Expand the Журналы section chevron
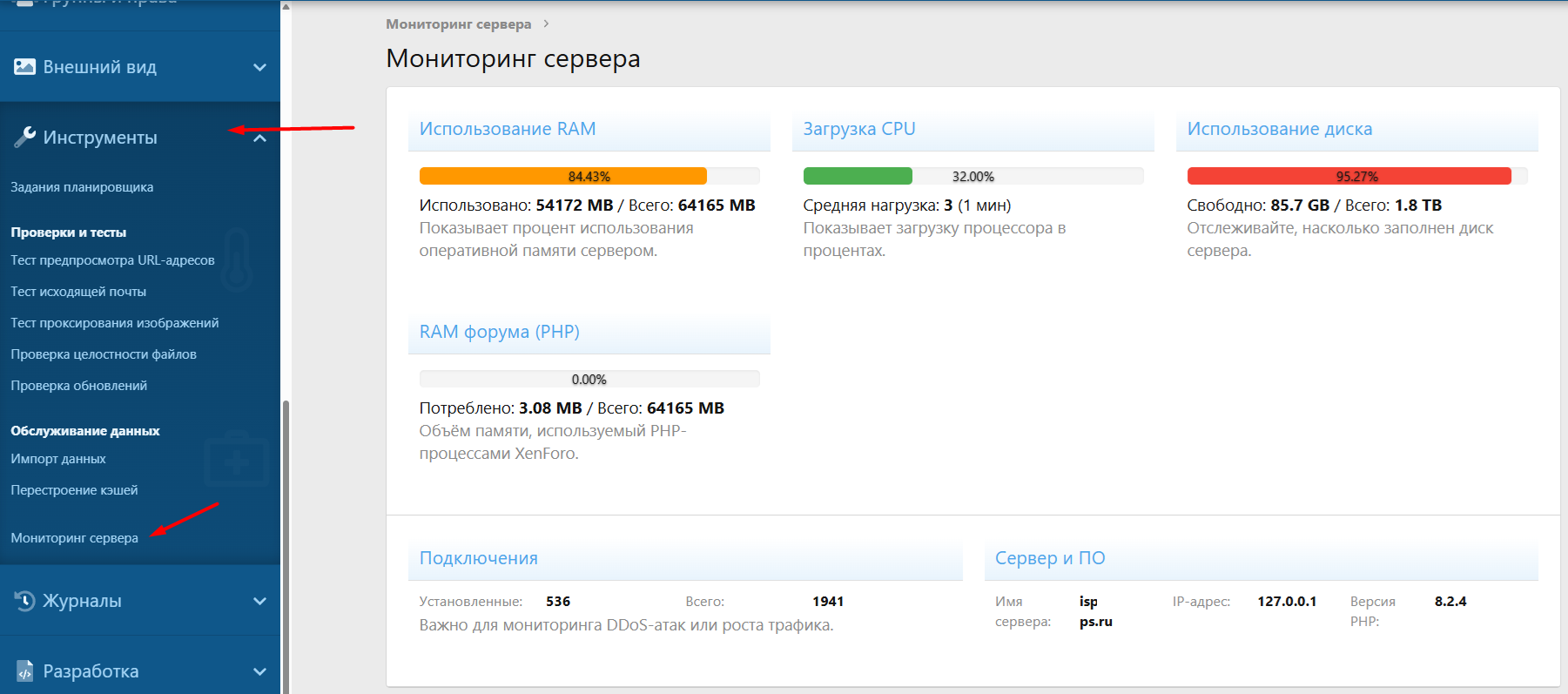 (x=259, y=601)
